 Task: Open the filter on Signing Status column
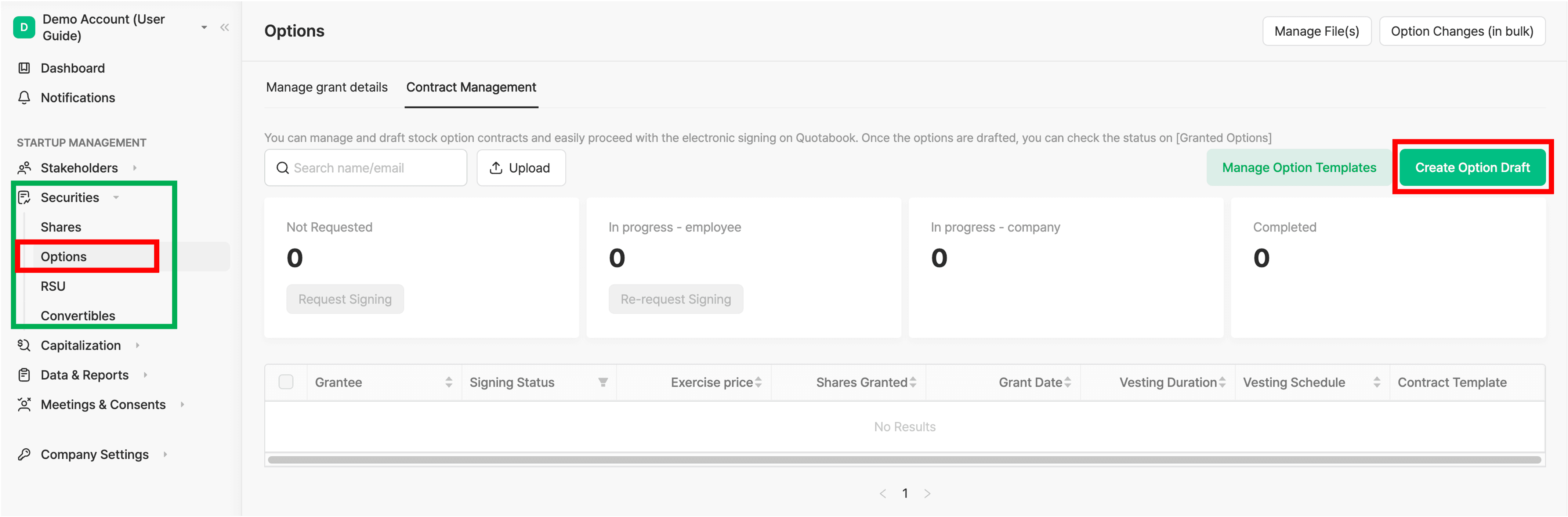603,382
